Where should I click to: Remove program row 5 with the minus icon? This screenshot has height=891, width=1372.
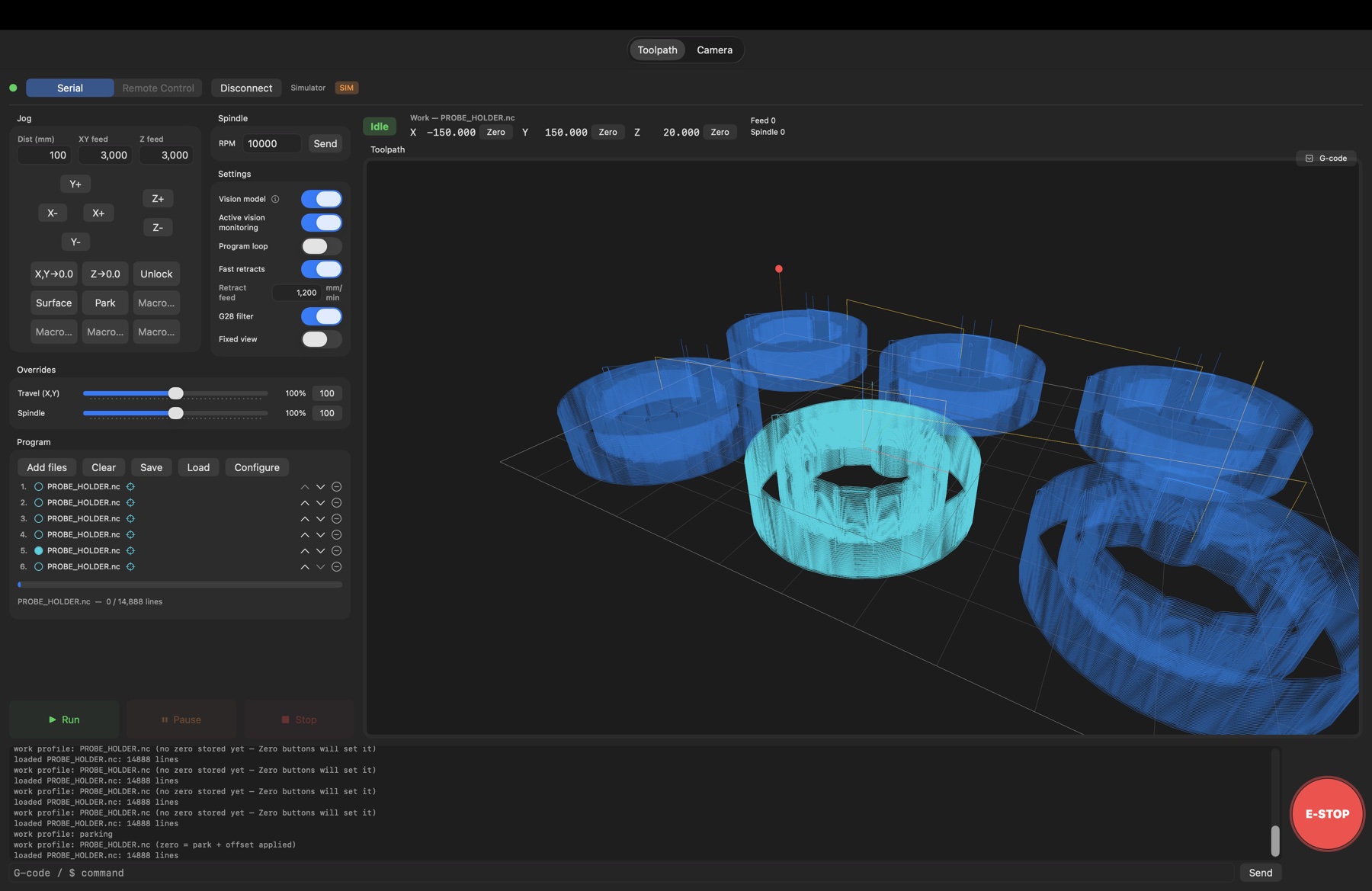336,550
